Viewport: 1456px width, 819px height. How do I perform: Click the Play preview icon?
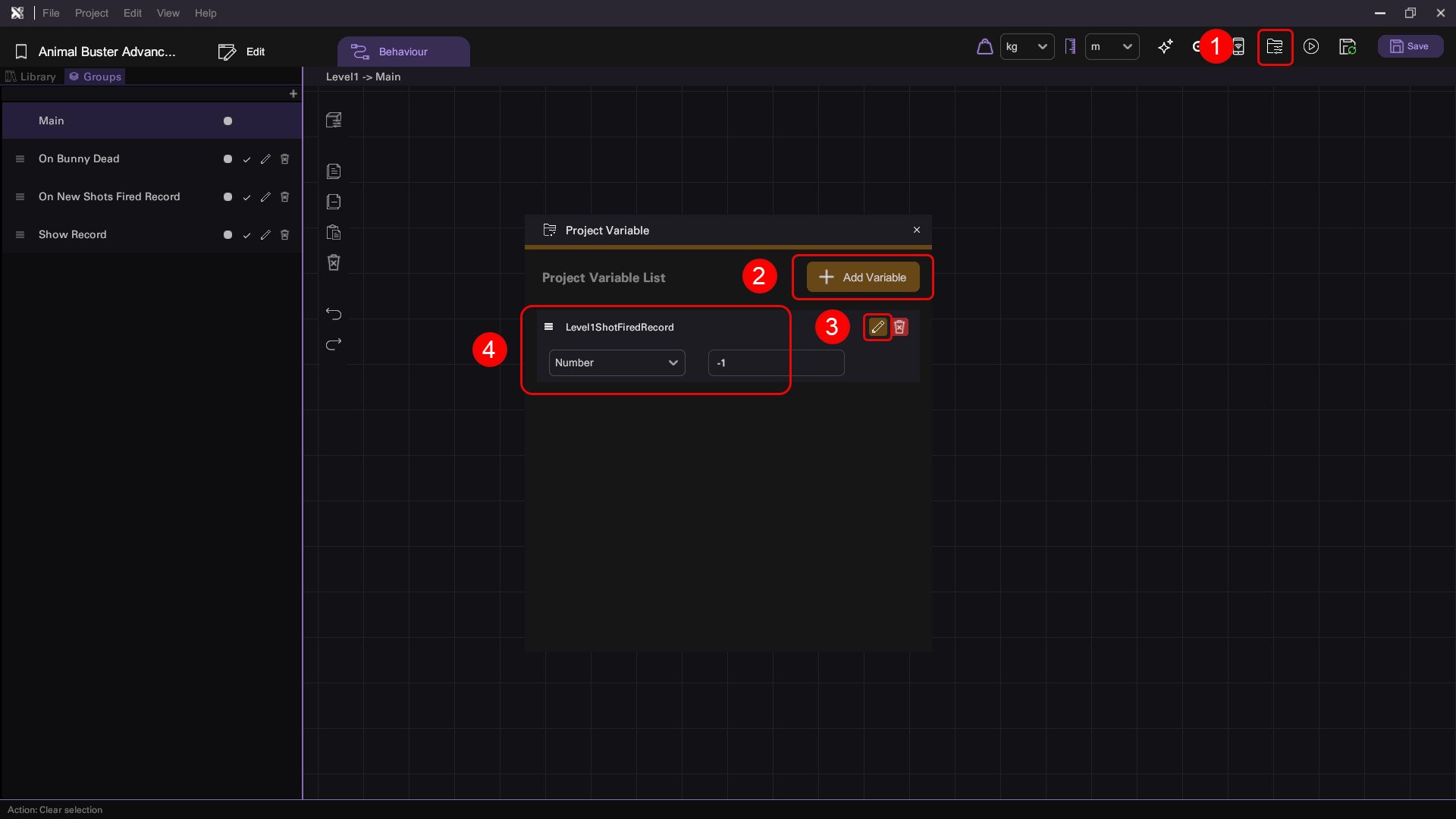[1311, 47]
